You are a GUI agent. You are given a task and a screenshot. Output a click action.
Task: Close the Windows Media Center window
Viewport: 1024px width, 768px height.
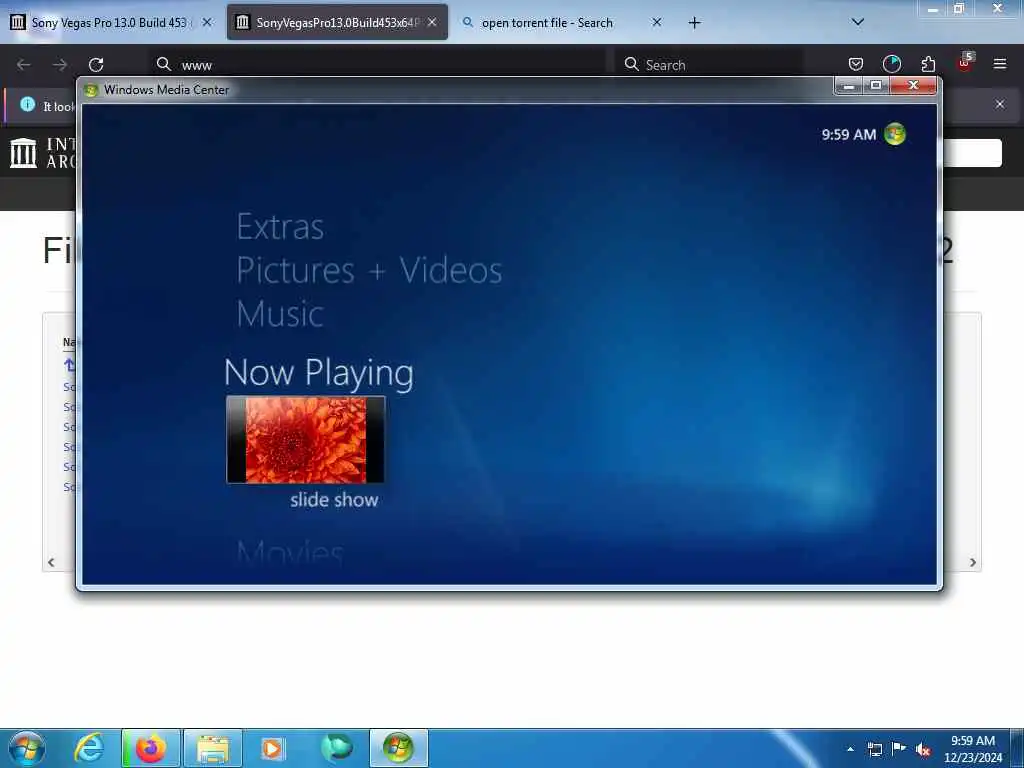click(914, 86)
